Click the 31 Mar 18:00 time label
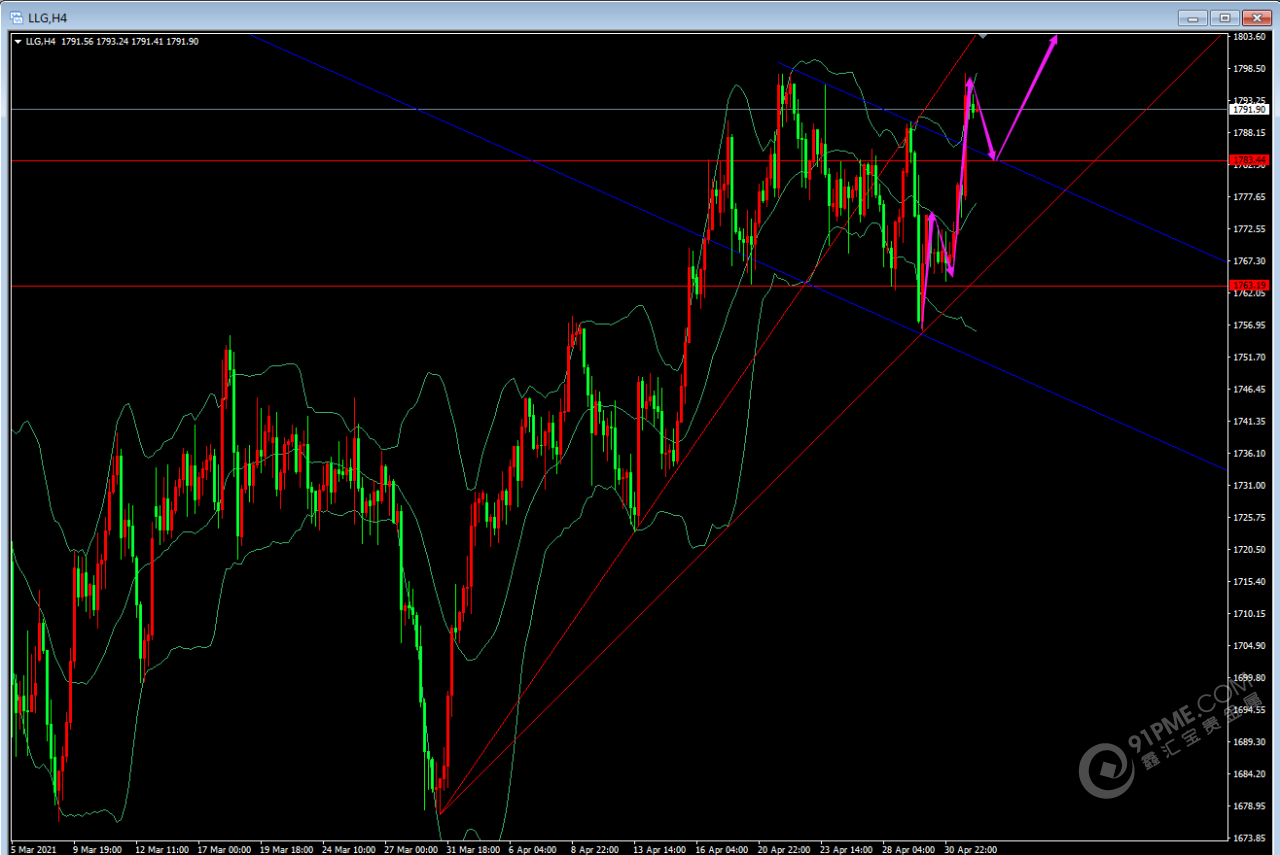 pos(471,849)
